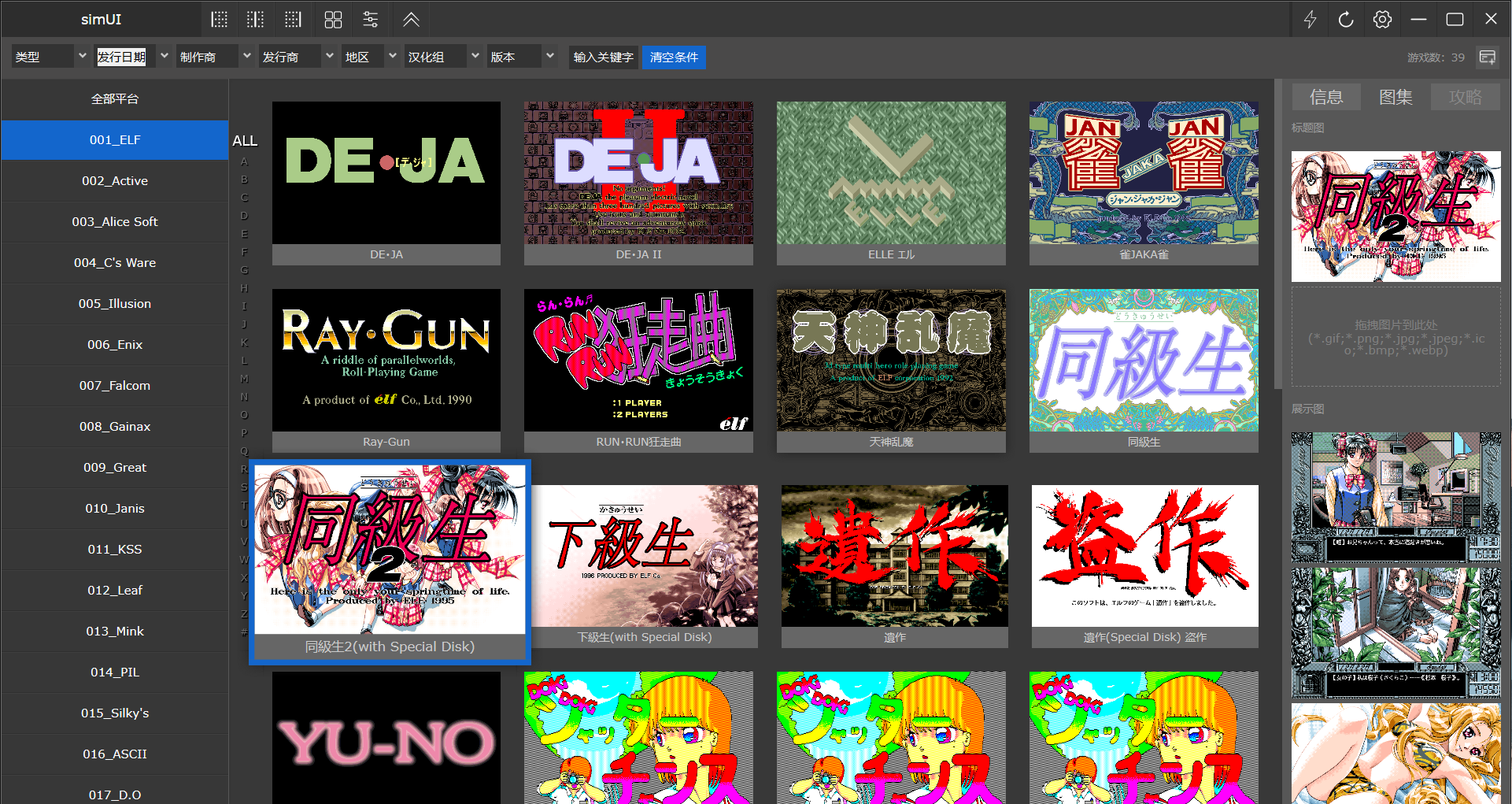
Task: Select the 010_Janis platform
Action: click(115, 509)
